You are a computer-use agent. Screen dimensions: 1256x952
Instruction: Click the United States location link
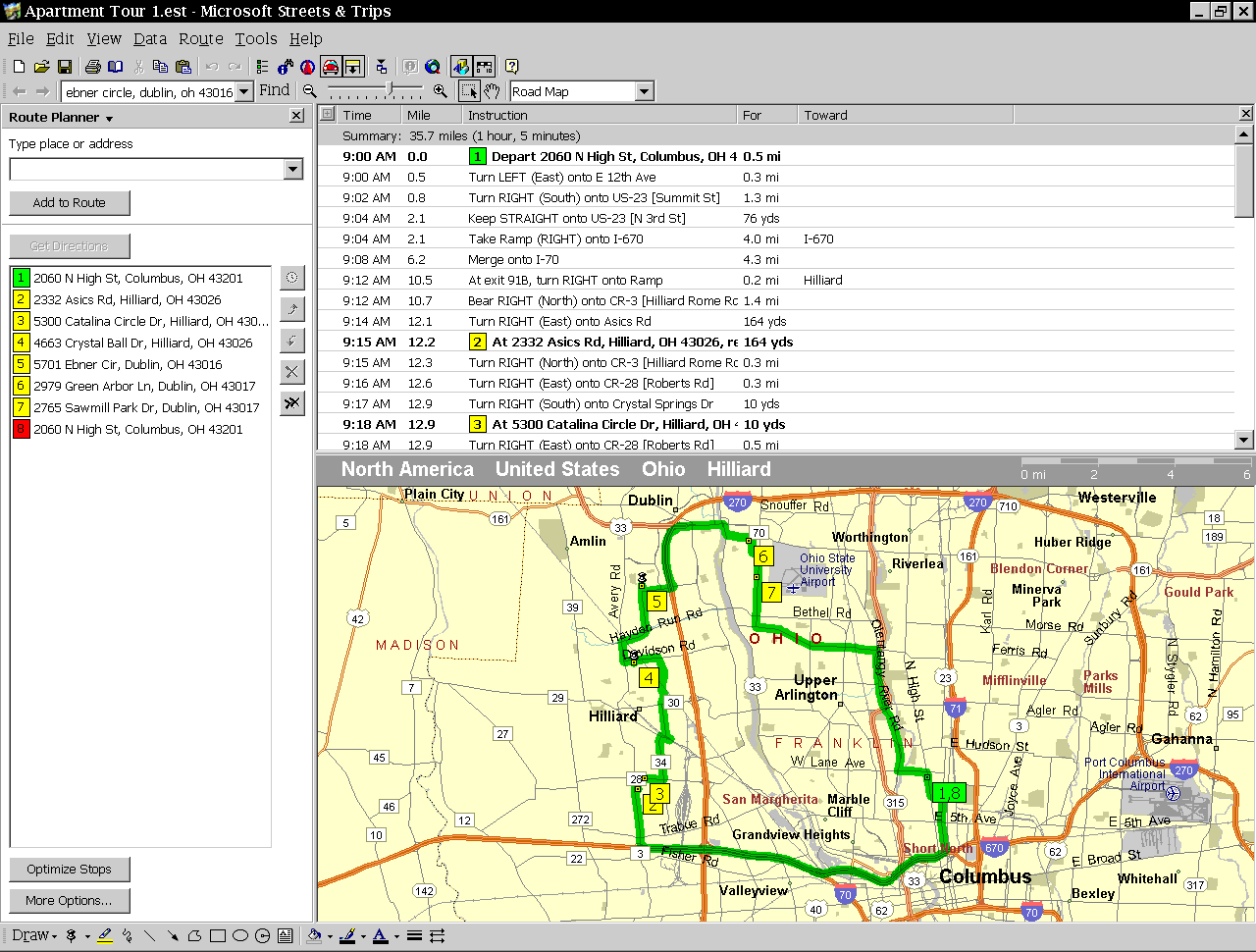tap(557, 470)
